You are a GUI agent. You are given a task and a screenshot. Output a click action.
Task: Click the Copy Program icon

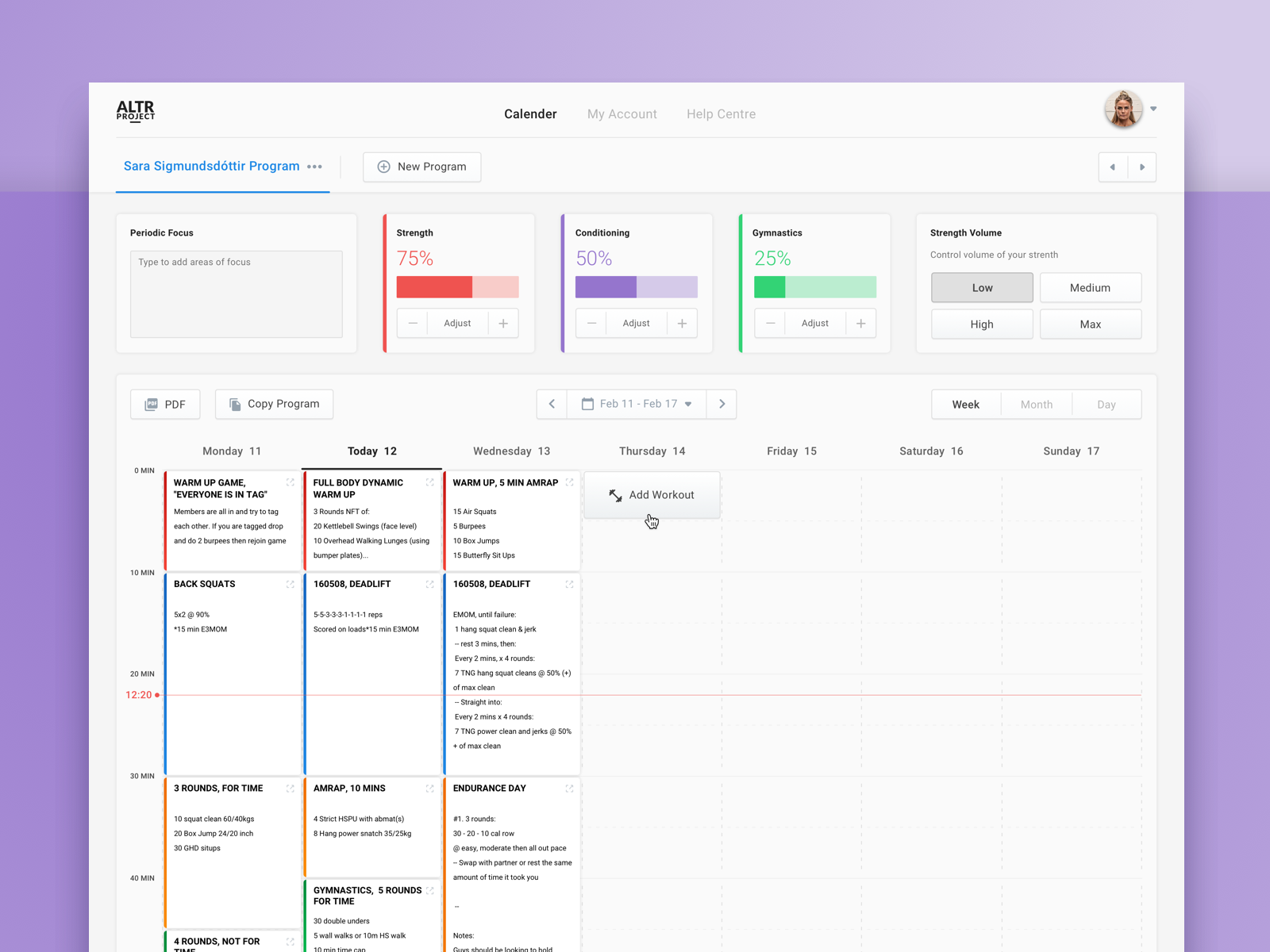pos(234,404)
